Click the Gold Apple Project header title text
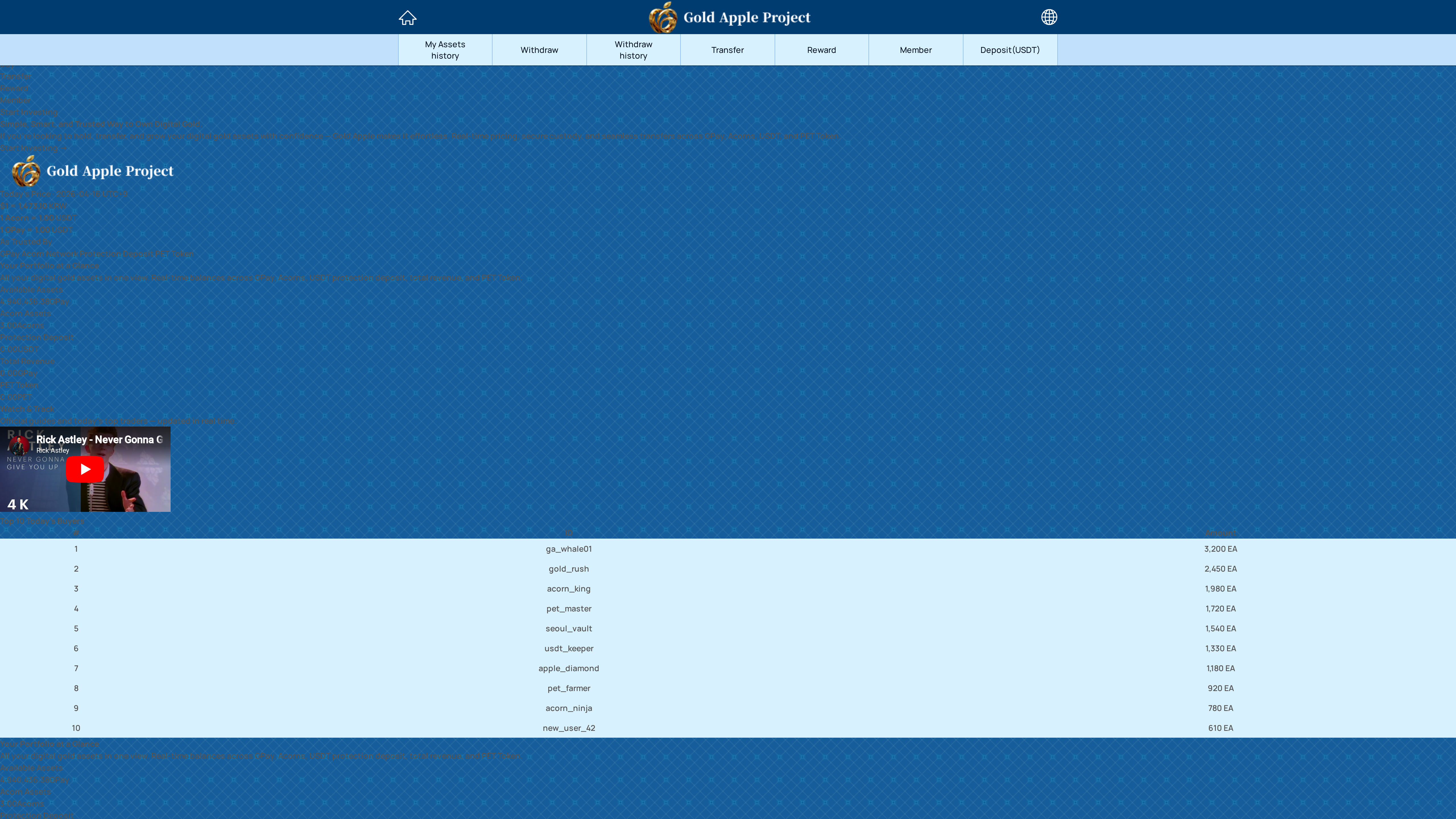1456x819 pixels. [x=747, y=18]
